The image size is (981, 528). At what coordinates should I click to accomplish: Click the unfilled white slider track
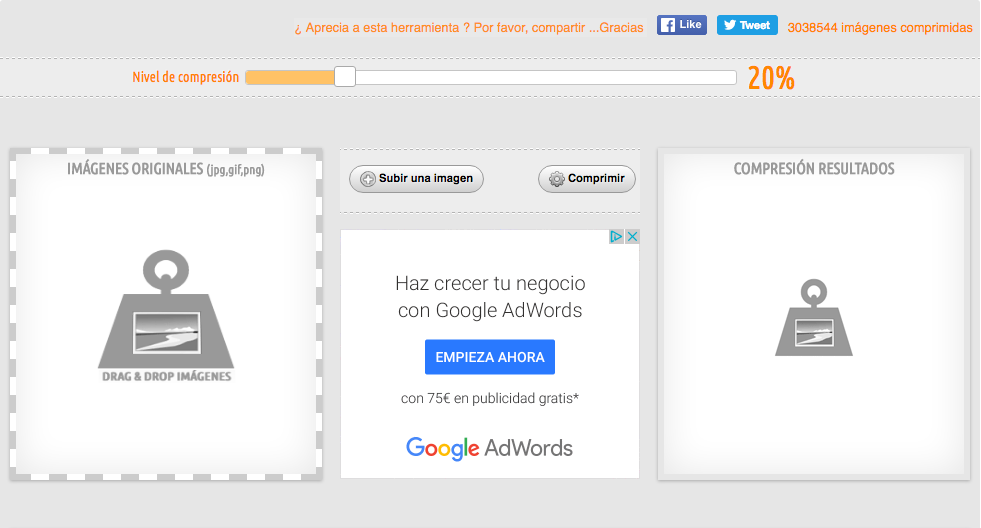point(546,78)
